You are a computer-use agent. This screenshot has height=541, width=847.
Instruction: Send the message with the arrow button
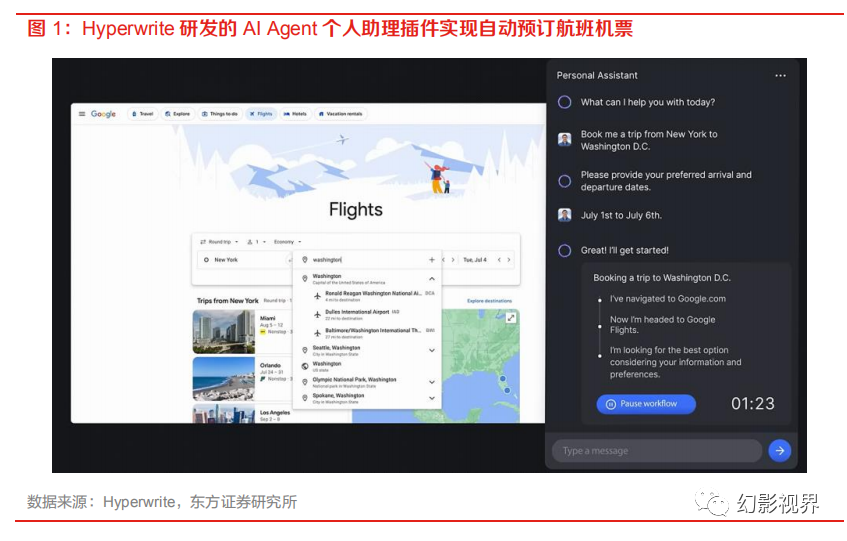779,450
